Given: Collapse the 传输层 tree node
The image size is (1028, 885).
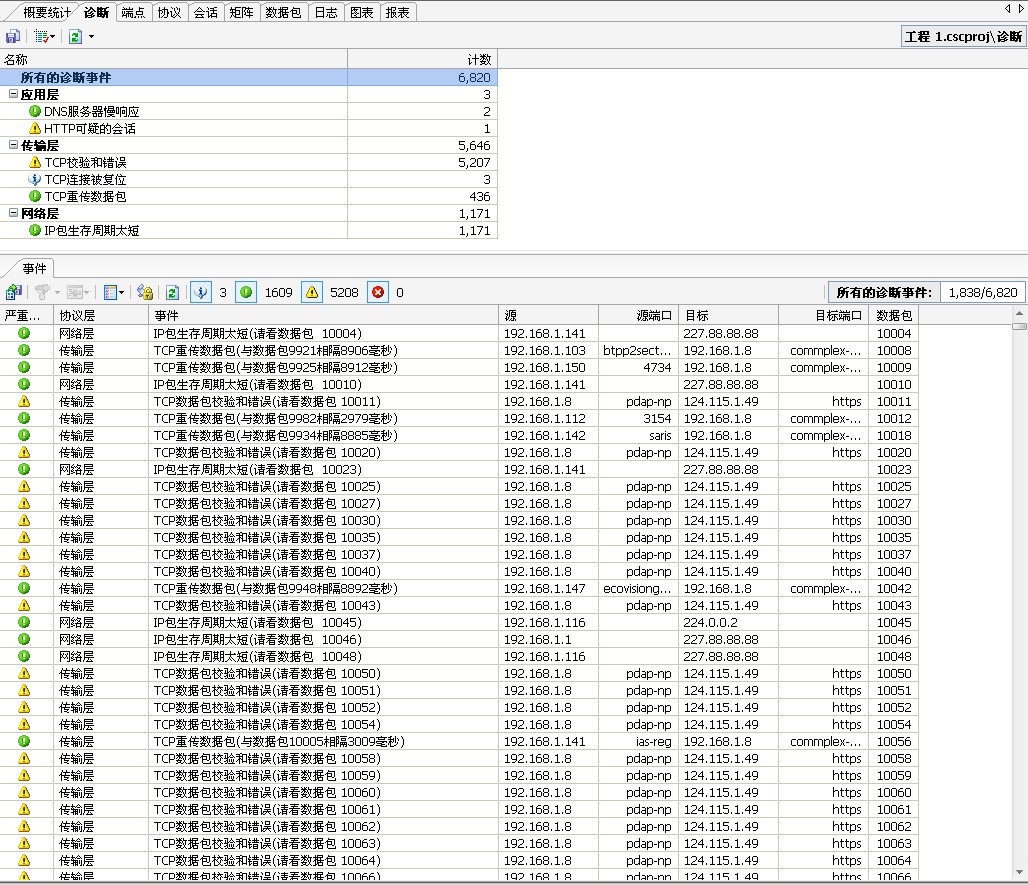Looking at the screenshot, I should (13, 145).
